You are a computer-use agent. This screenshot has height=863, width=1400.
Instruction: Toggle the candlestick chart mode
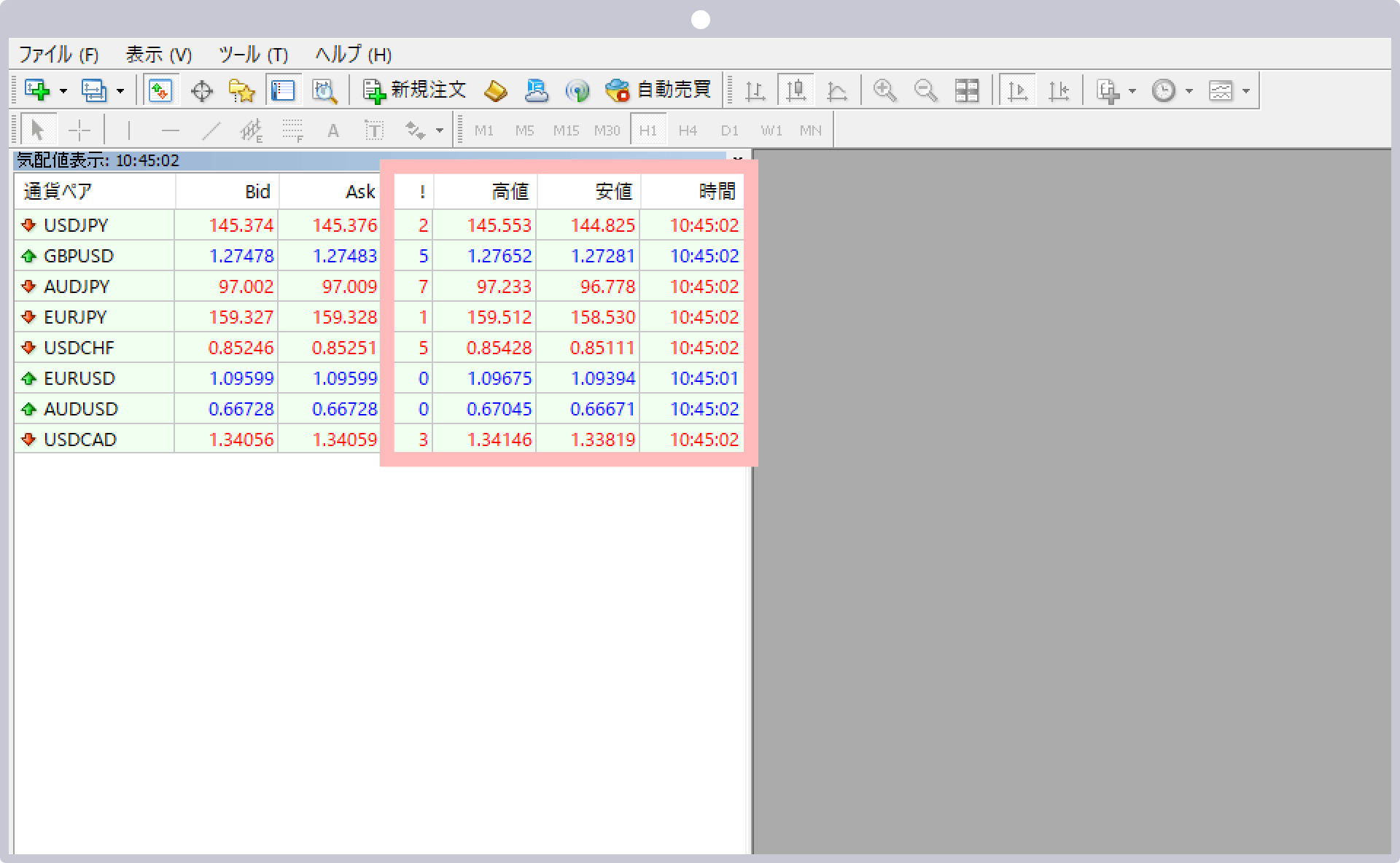(796, 90)
